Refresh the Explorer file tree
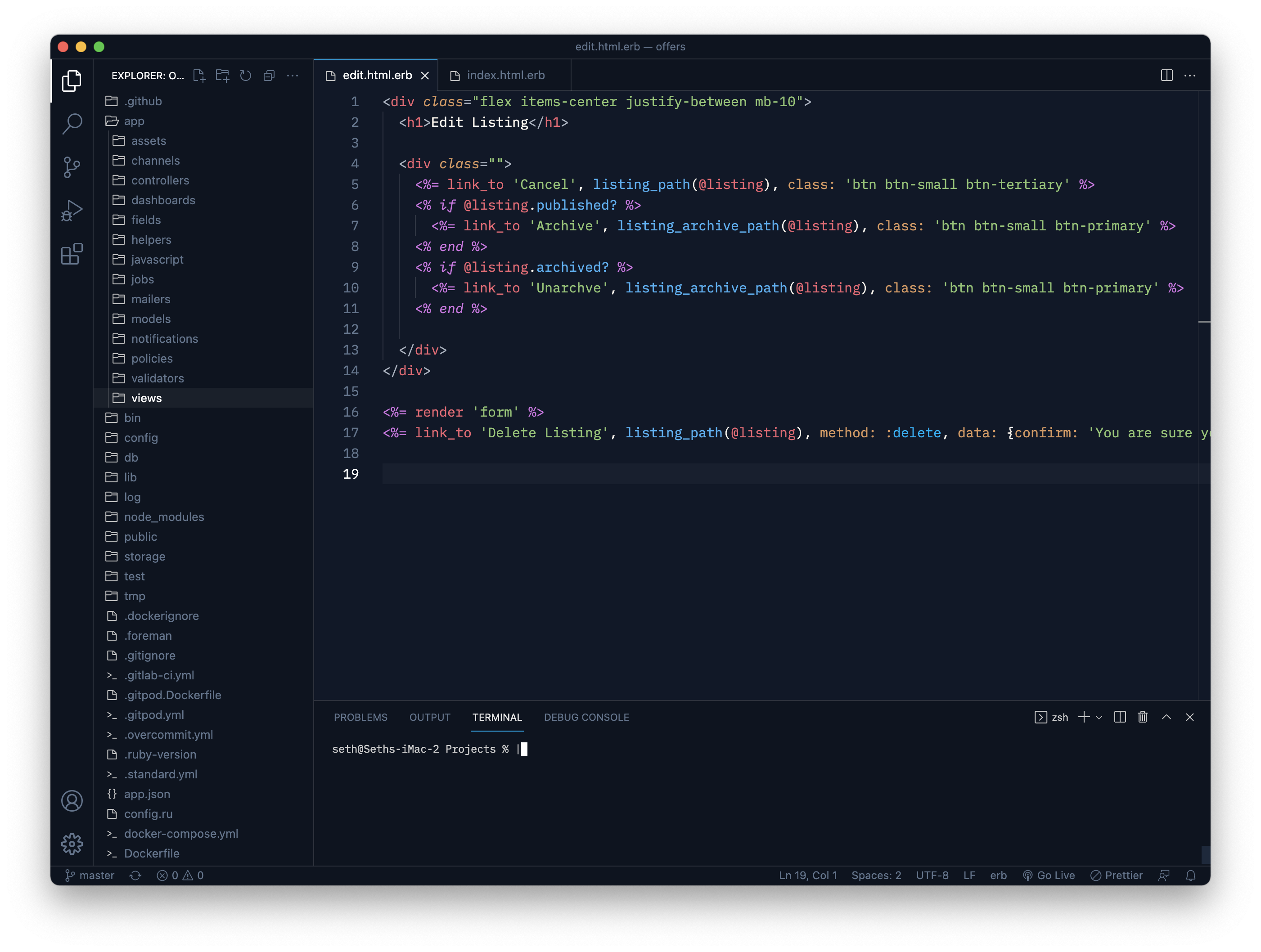This screenshot has width=1261, height=952. 246,75
